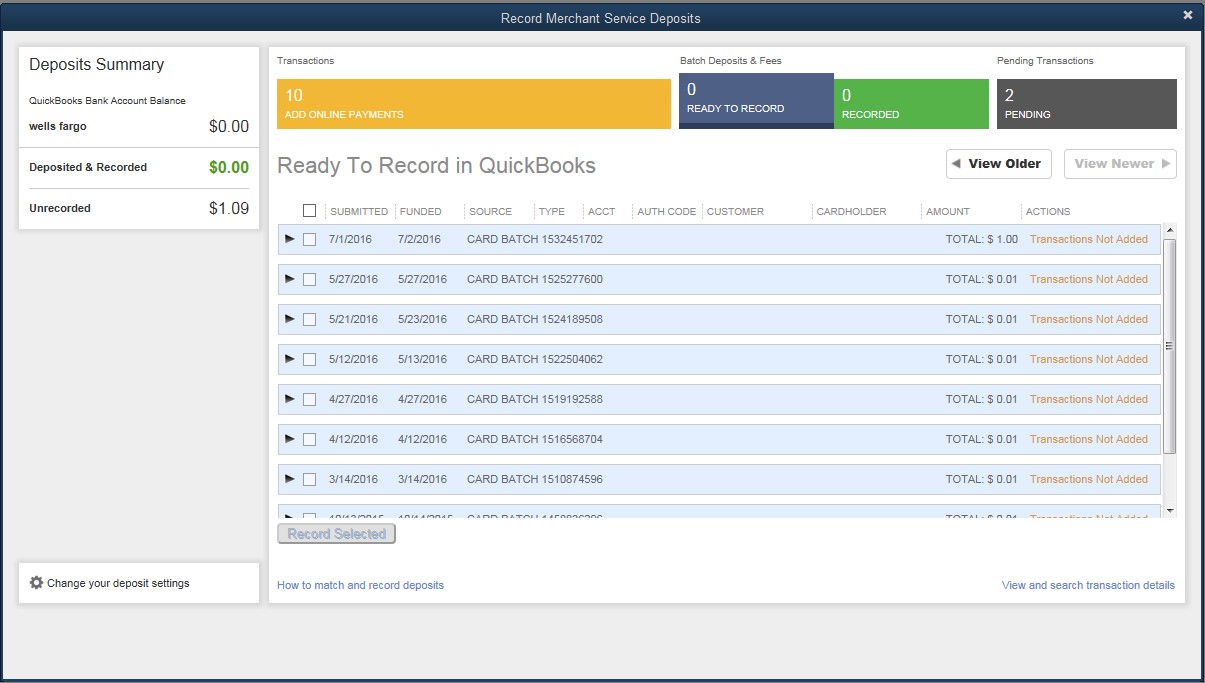Click the 'CARD BATCH 1532451702' source text

tap(535, 239)
